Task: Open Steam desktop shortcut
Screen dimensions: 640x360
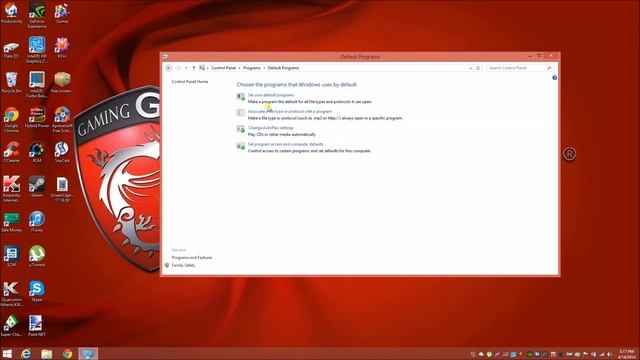Action: (x=37, y=187)
